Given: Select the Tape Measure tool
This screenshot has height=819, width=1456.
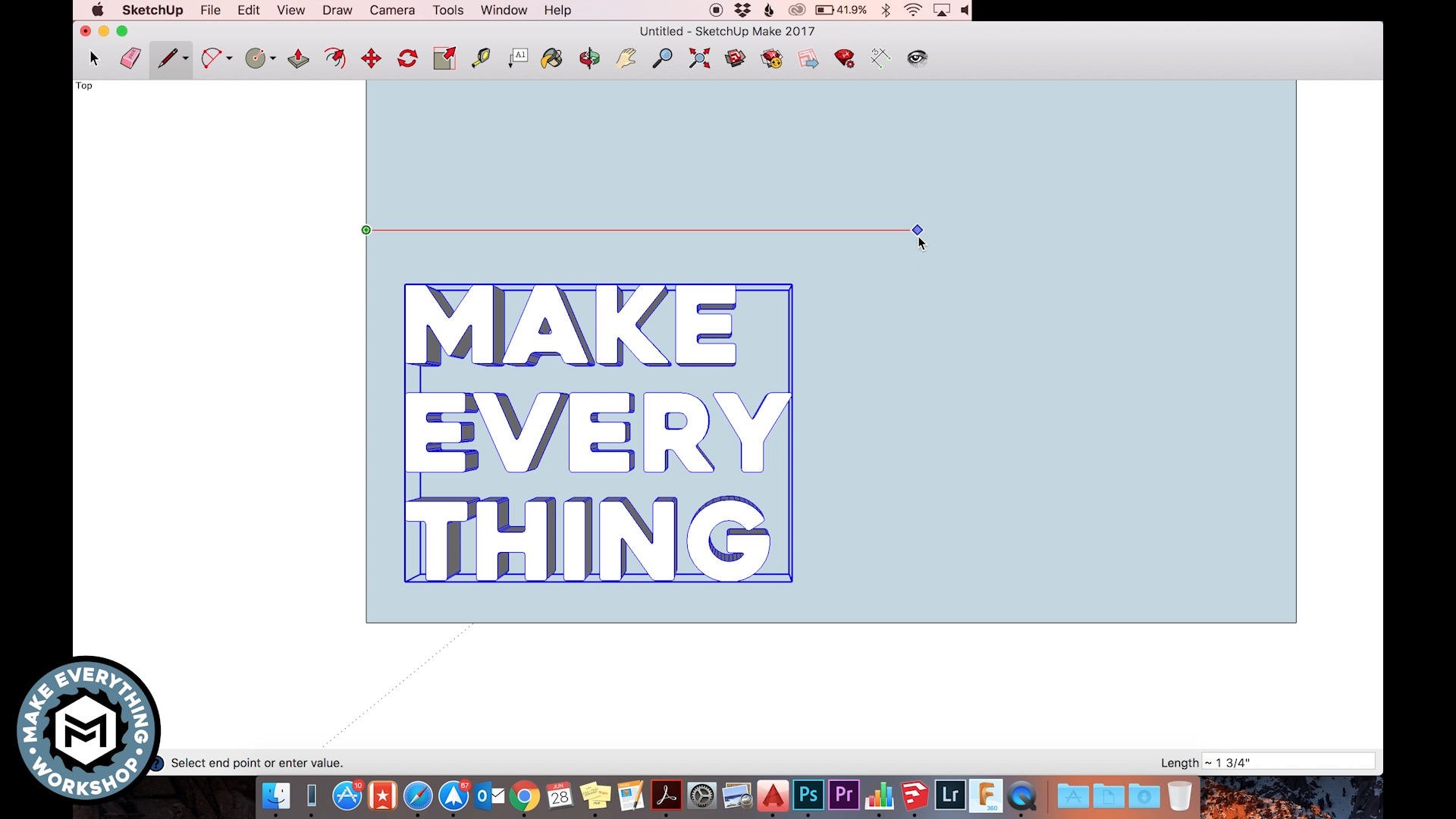Looking at the screenshot, I should (481, 58).
